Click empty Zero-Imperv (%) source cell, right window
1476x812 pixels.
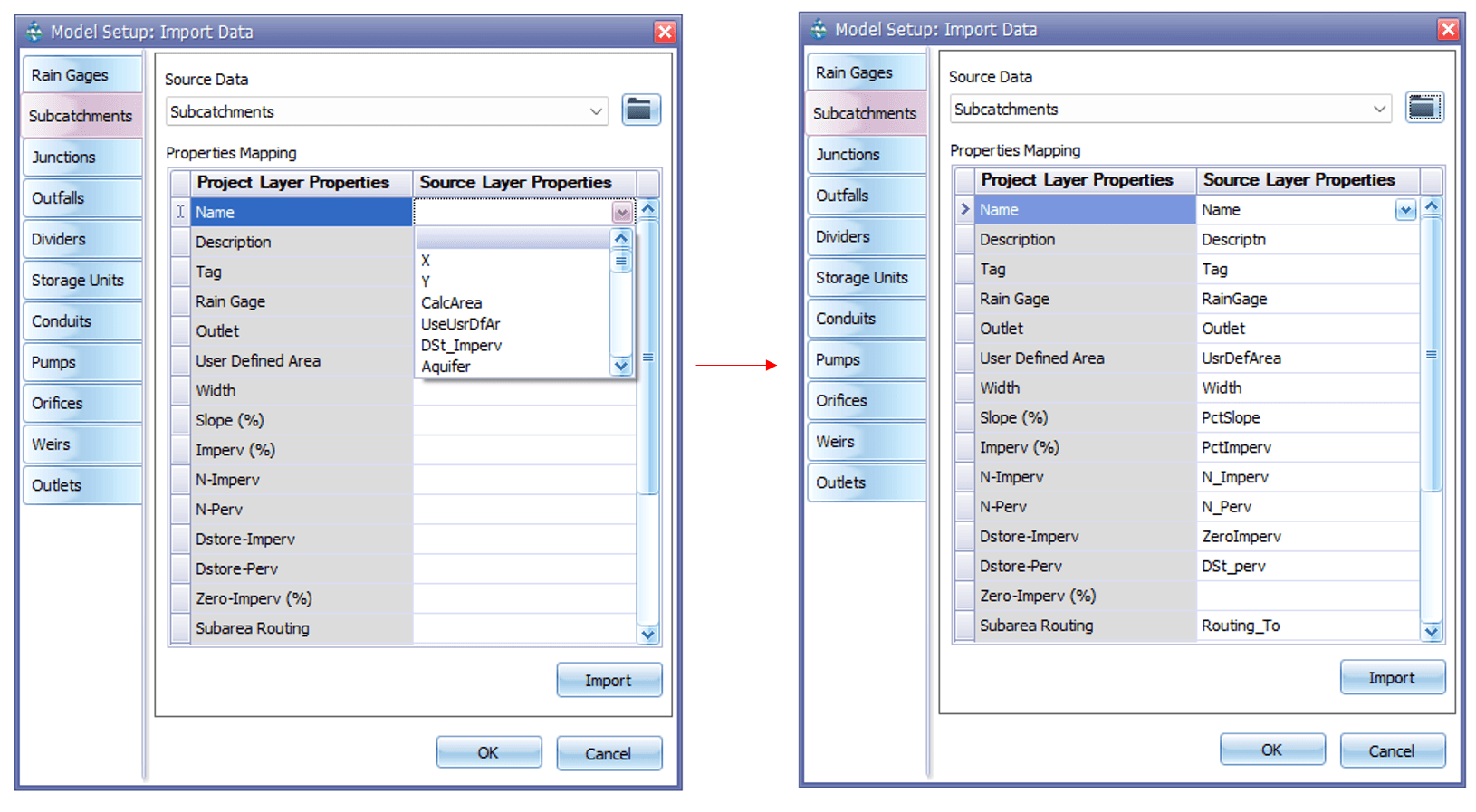[x=1308, y=596]
